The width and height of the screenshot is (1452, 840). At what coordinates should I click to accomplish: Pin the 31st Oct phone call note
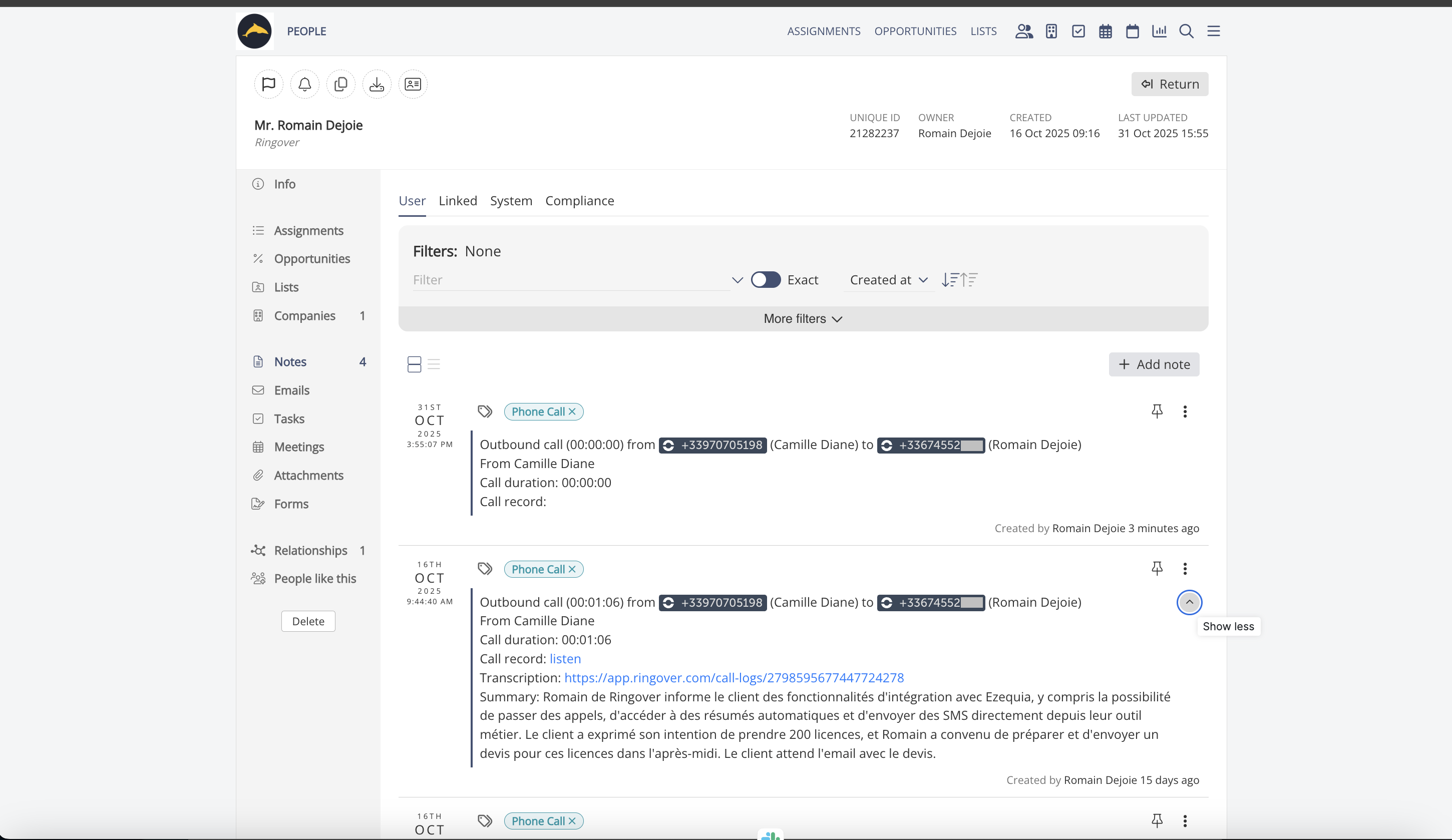pos(1157,411)
